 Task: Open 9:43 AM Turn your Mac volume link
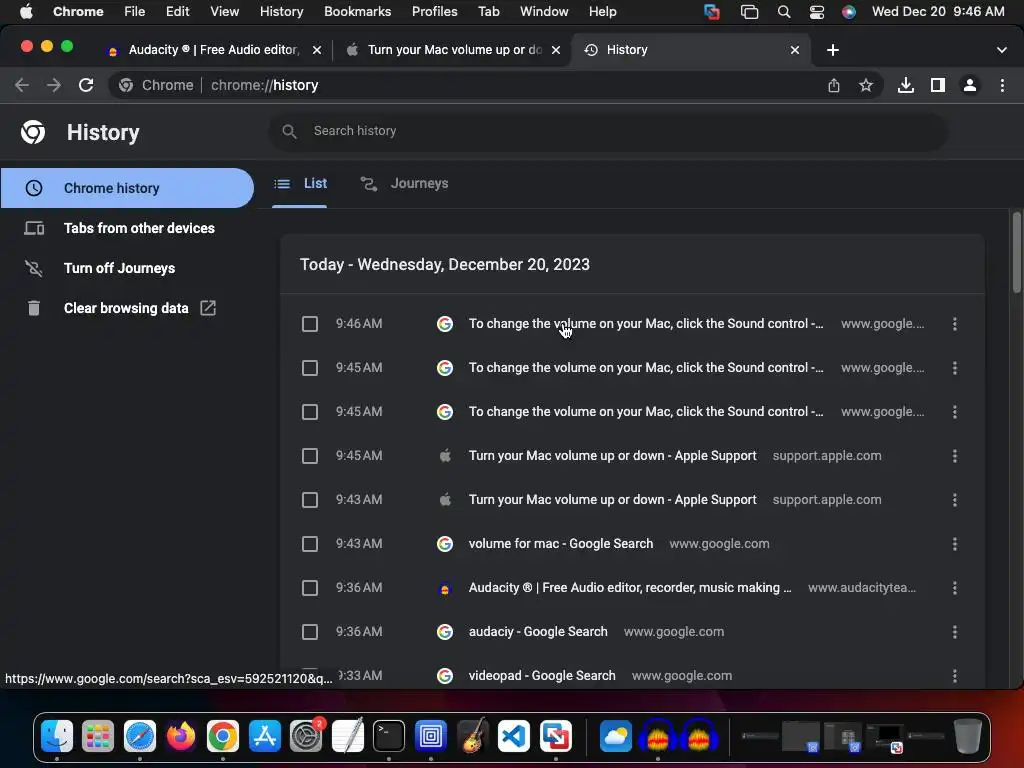(613, 500)
